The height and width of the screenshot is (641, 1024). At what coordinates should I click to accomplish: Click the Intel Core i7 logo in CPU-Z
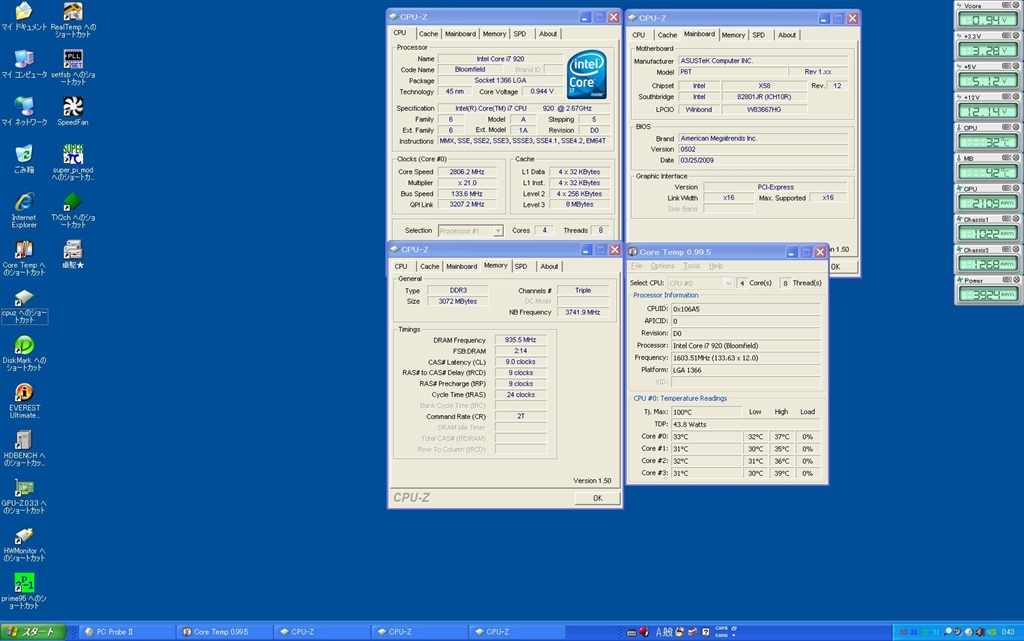click(x=586, y=74)
